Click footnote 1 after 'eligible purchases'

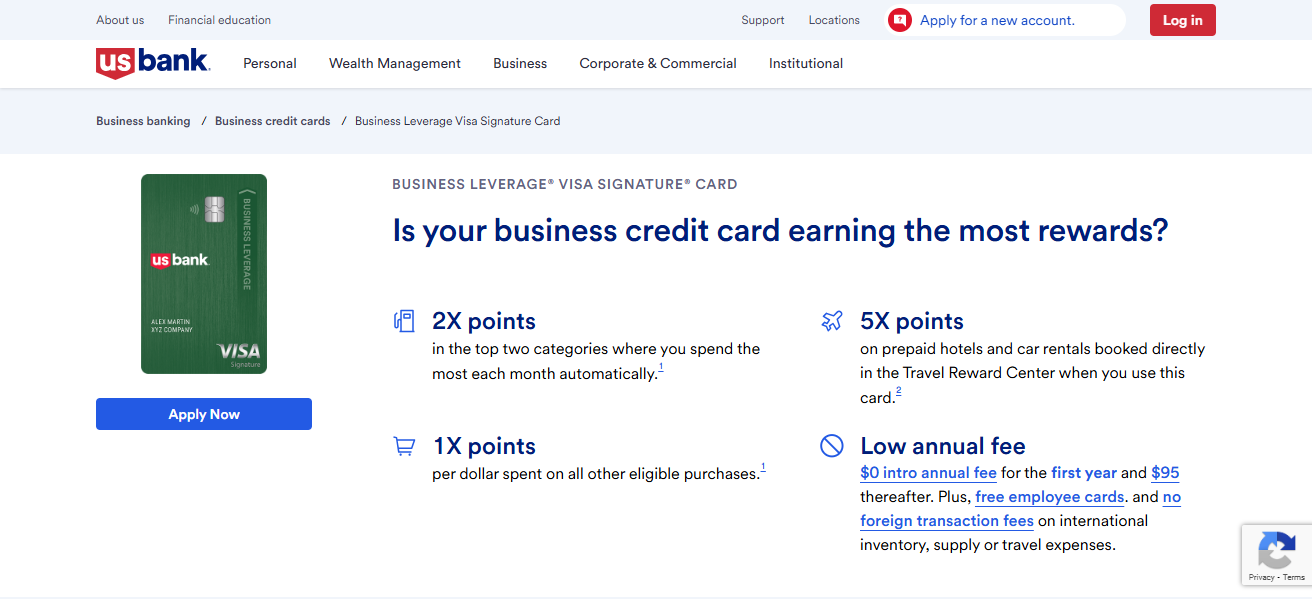pos(763,468)
